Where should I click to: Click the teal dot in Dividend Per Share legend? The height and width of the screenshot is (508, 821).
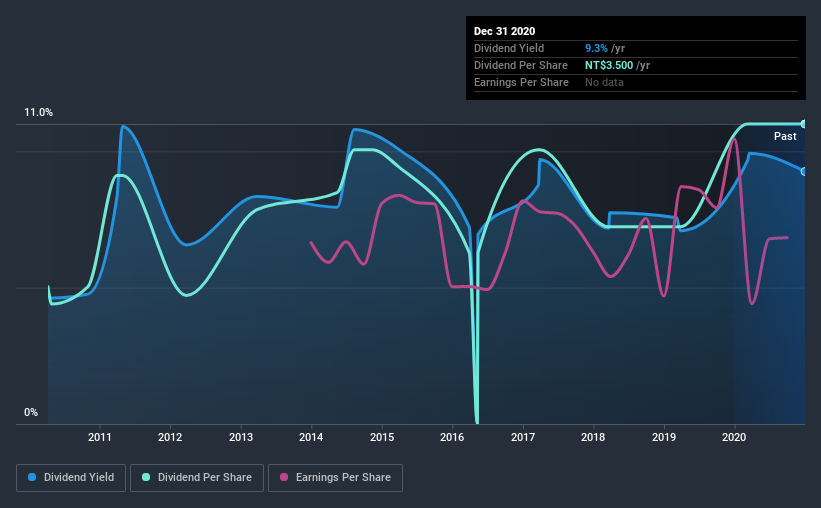click(x=146, y=477)
